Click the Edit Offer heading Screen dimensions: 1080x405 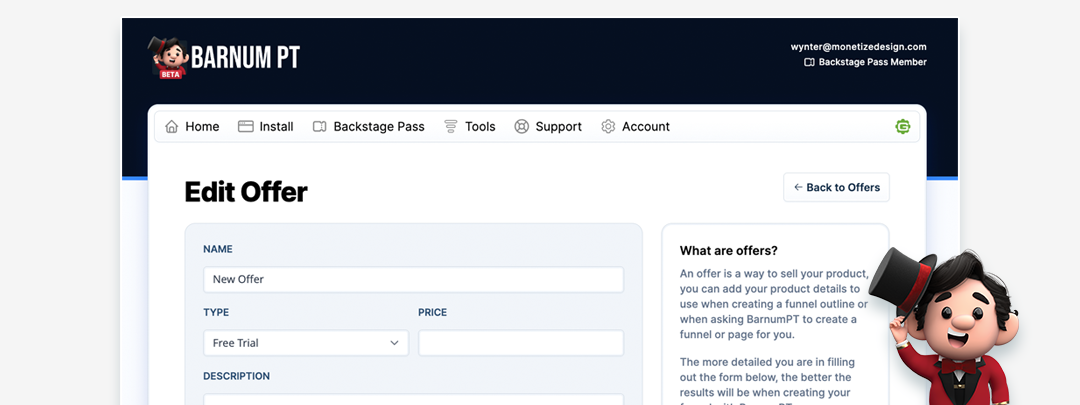pos(246,192)
